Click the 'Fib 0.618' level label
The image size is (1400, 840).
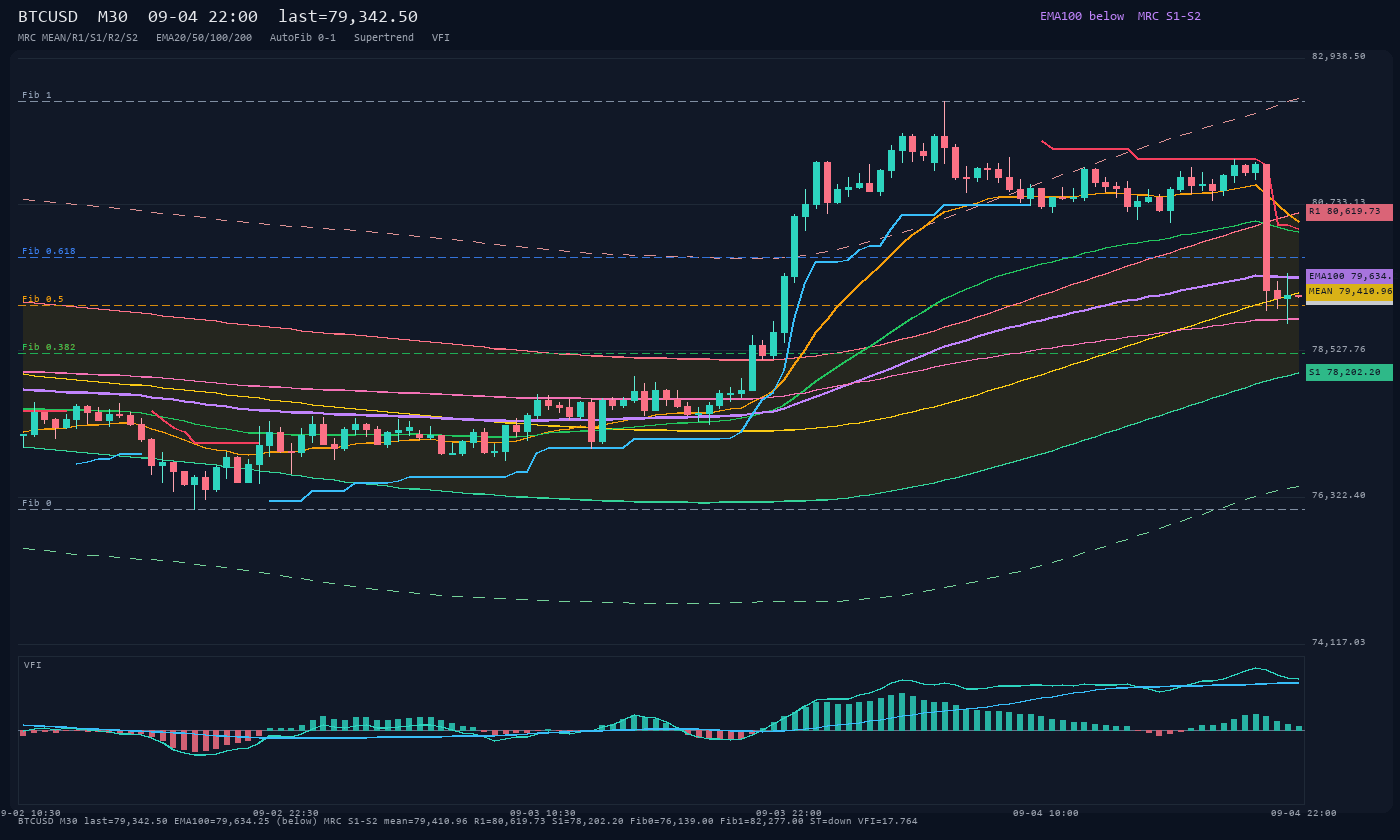click(x=49, y=251)
